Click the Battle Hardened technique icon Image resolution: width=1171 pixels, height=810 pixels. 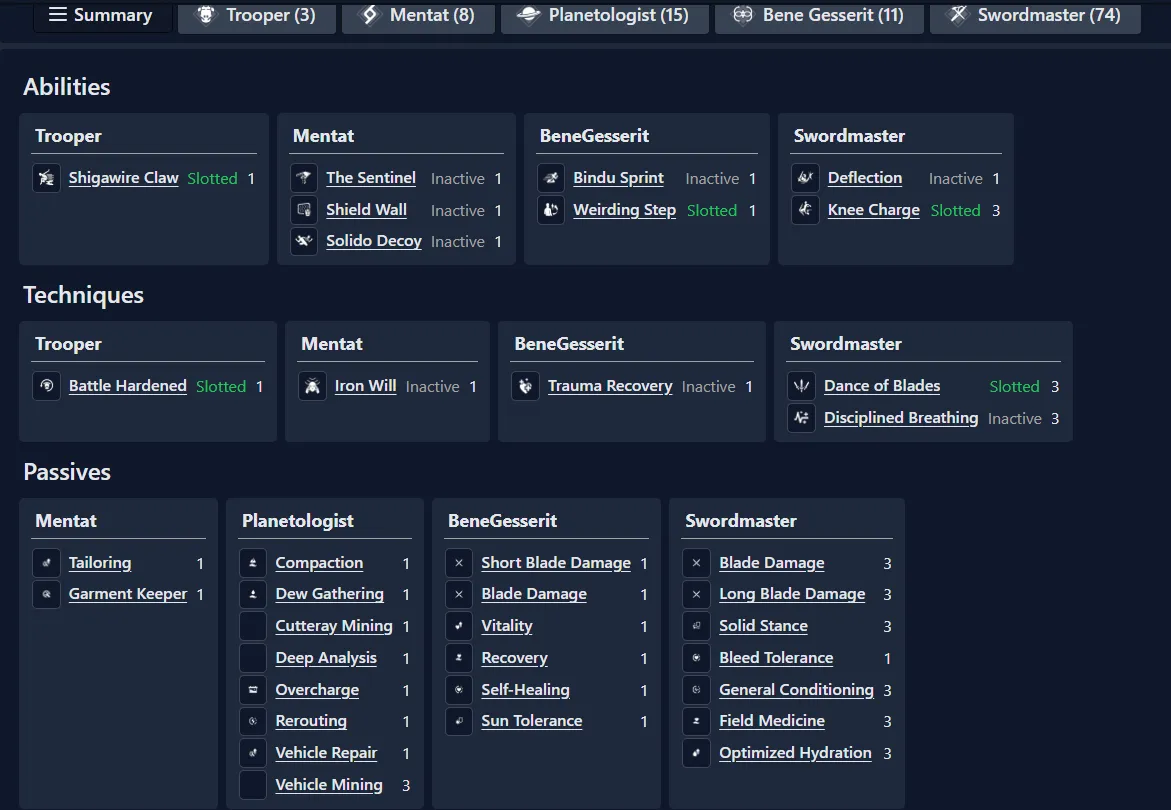pyautogui.click(x=46, y=387)
